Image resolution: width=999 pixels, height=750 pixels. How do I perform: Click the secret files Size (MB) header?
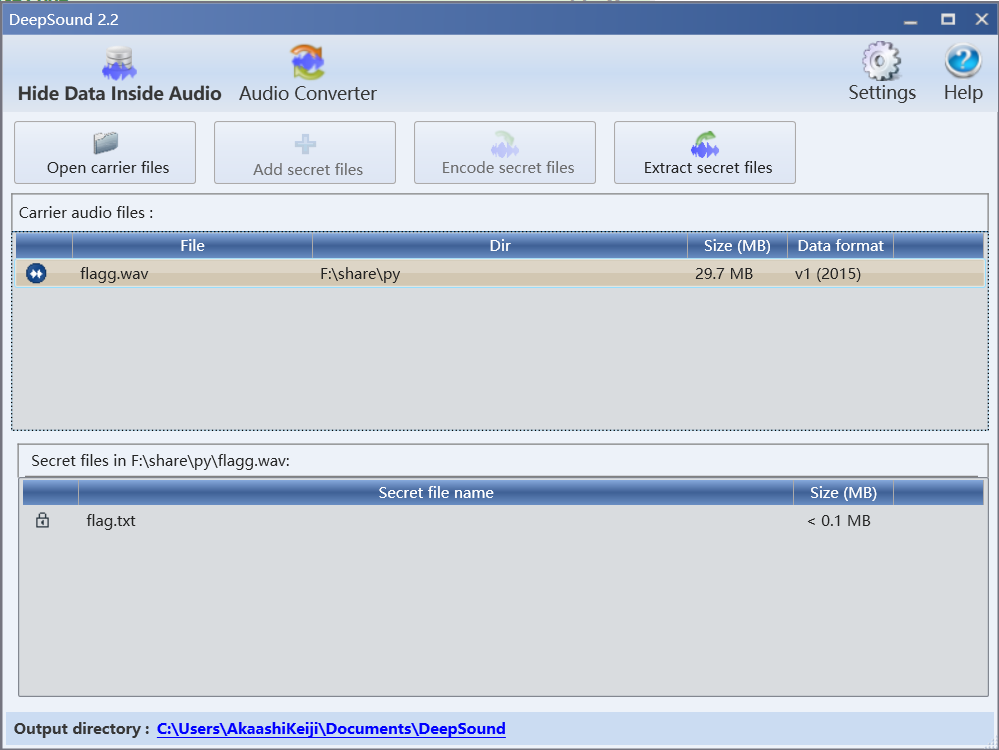843,493
